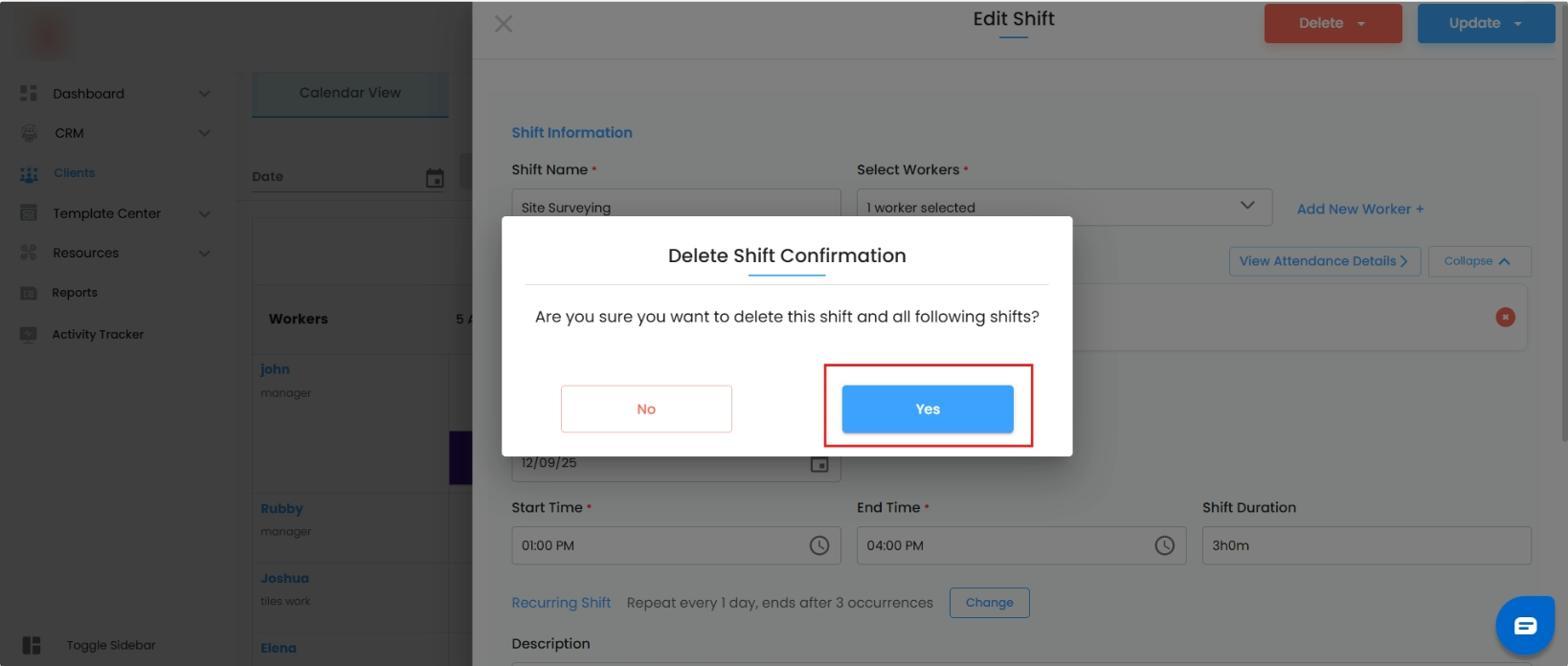1568x666 pixels.
Task: Click the Add New Worker link
Action: tap(1359, 209)
